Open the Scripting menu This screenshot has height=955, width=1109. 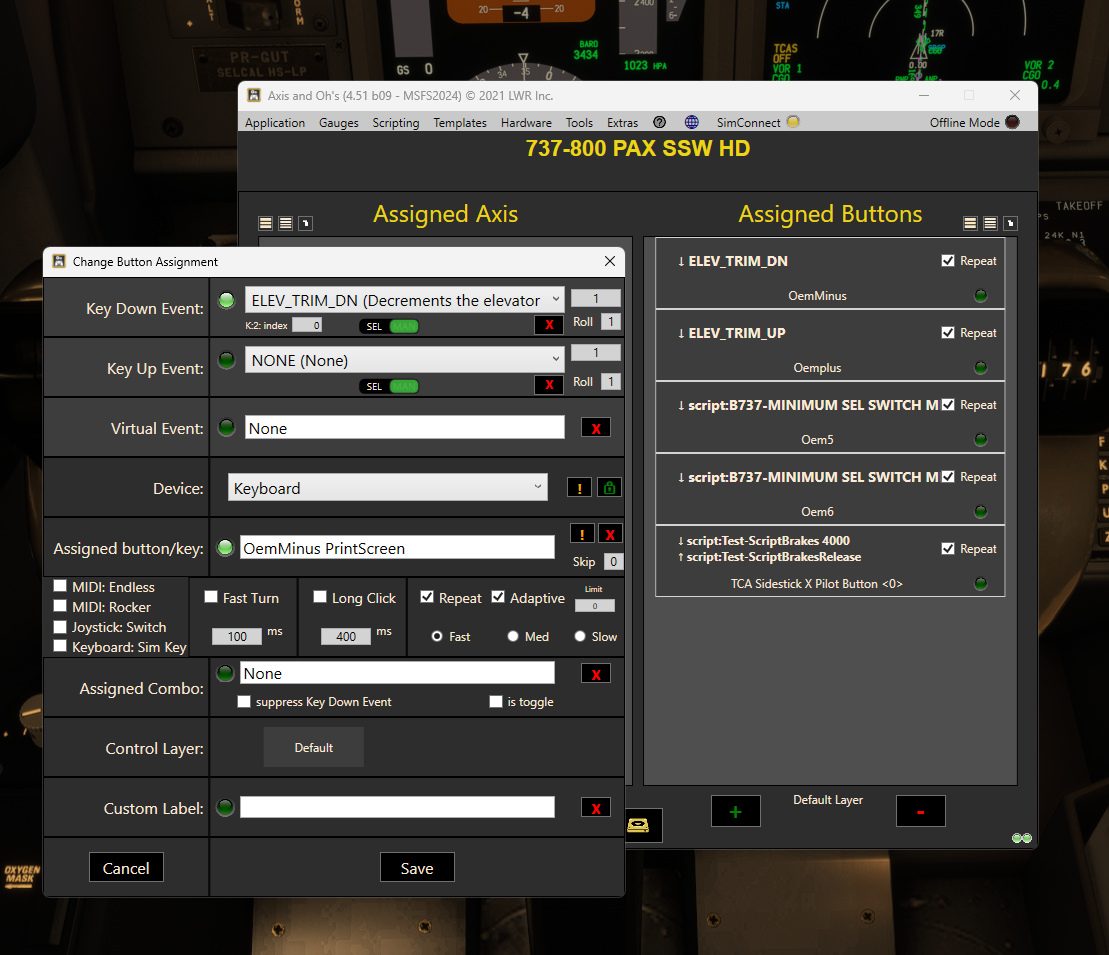(396, 122)
